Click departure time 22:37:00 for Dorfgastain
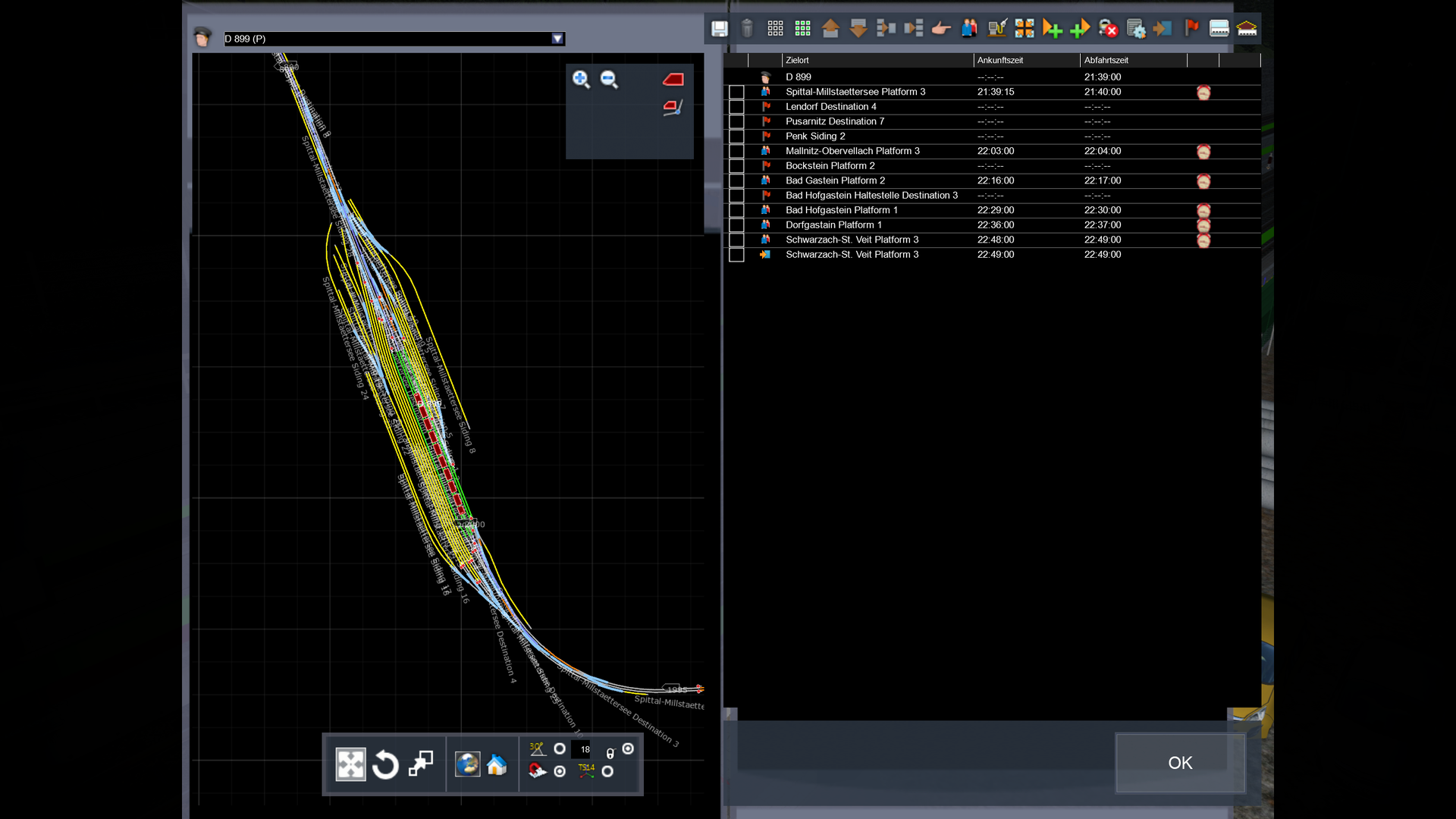 click(x=1102, y=225)
